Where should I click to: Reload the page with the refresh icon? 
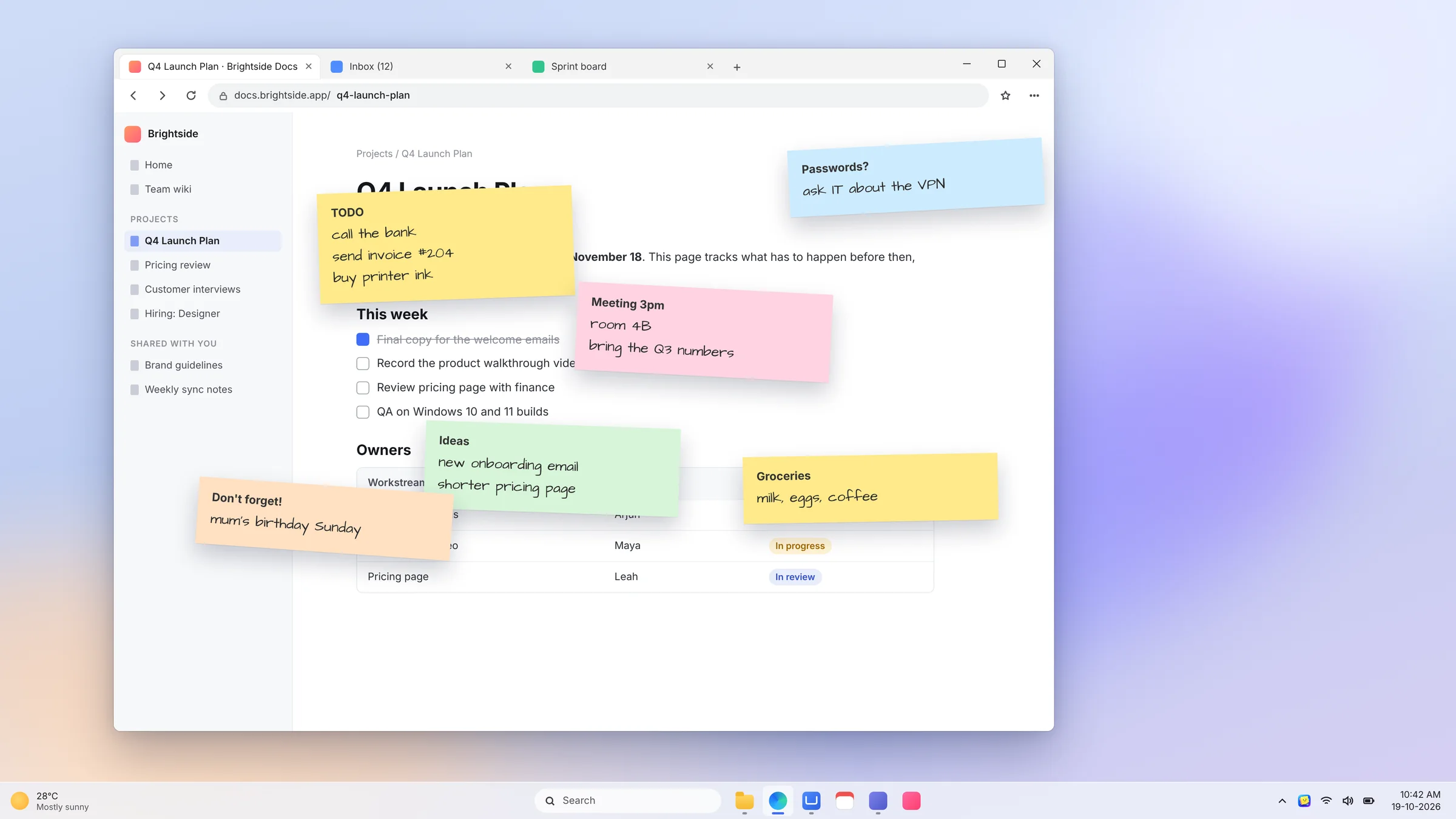[191, 95]
